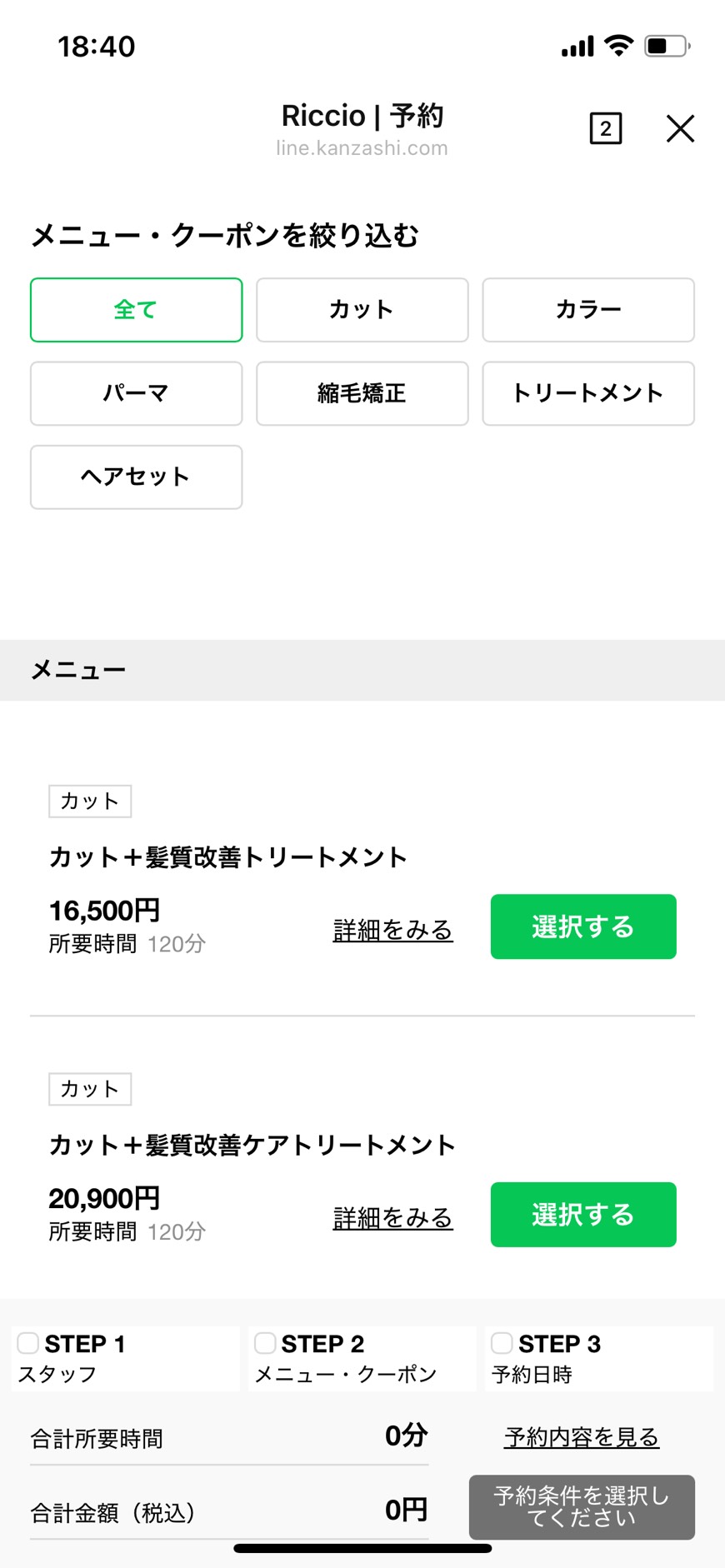Tap the cellular signal bars icon
This screenshot has width=725, height=1568.
coord(577,47)
